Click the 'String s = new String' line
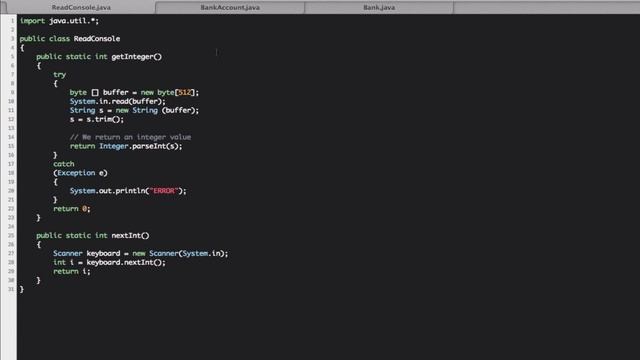 coord(134,110)
